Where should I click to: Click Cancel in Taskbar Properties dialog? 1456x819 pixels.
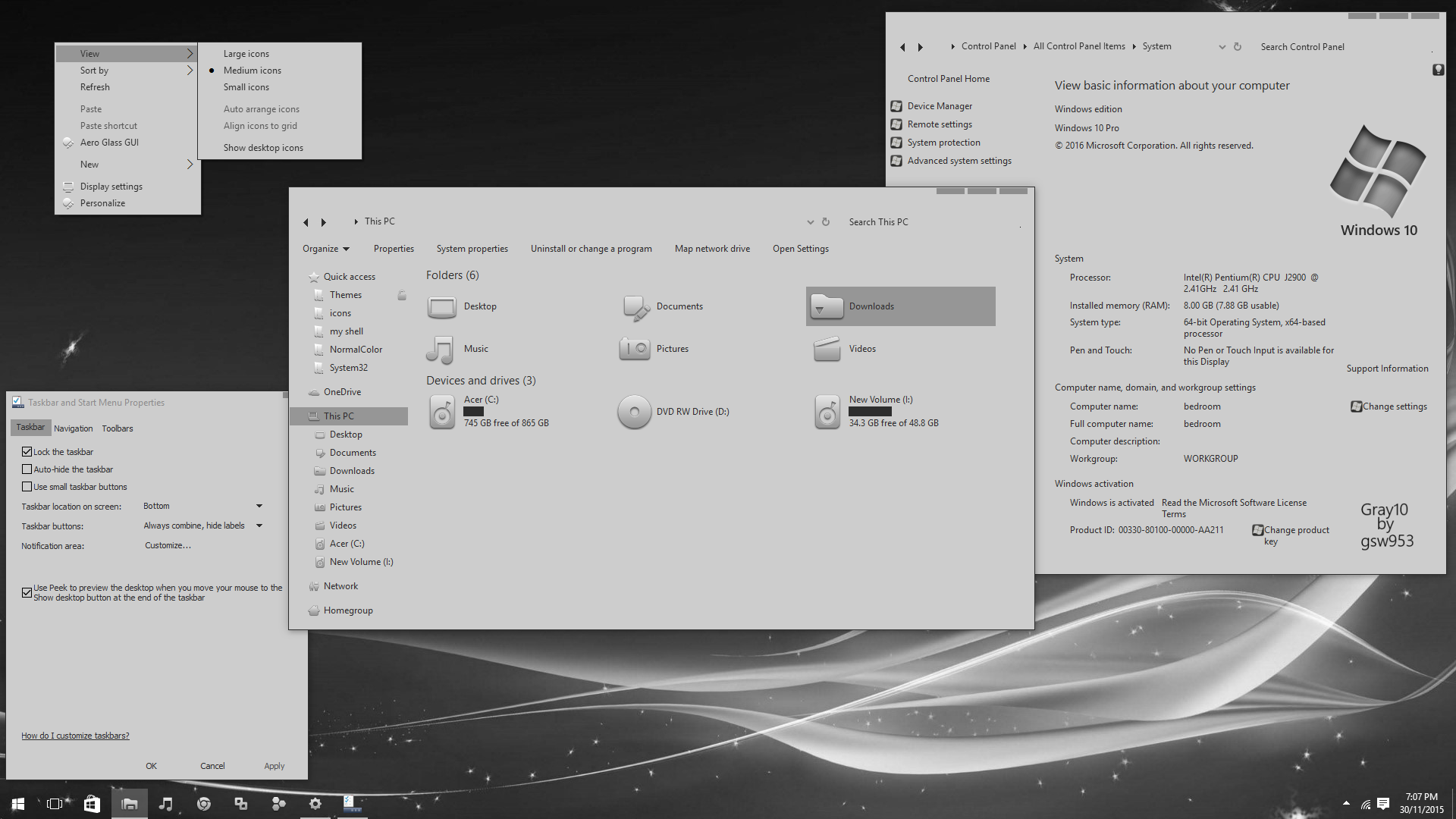click(x=212, y=766)
